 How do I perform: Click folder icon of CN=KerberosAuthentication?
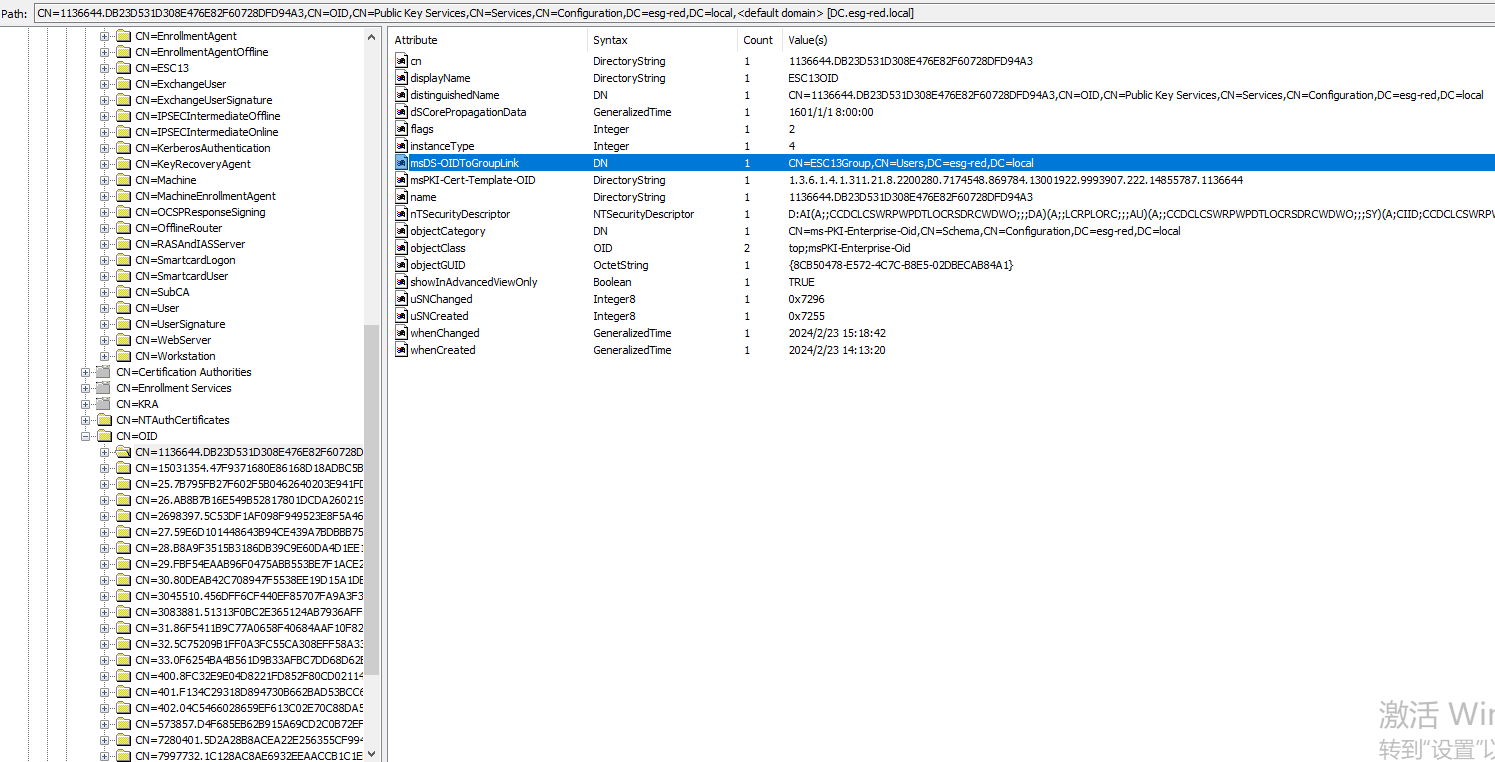coord(123,148)
